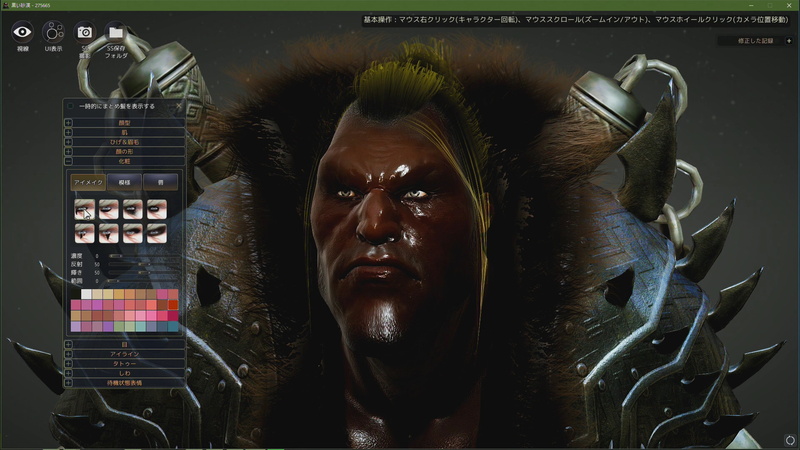The width and height of the screenshot is (800, 450).
Task: Switch to the tab right of 模様
Action: coord(160,182)
